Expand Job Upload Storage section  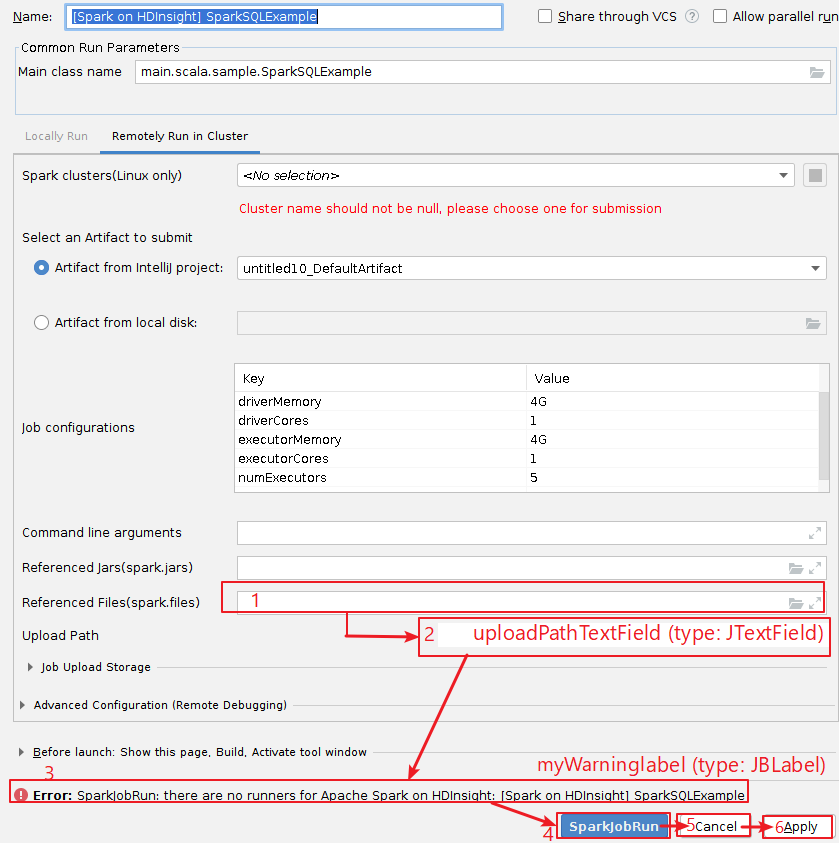tap(31, 667)
